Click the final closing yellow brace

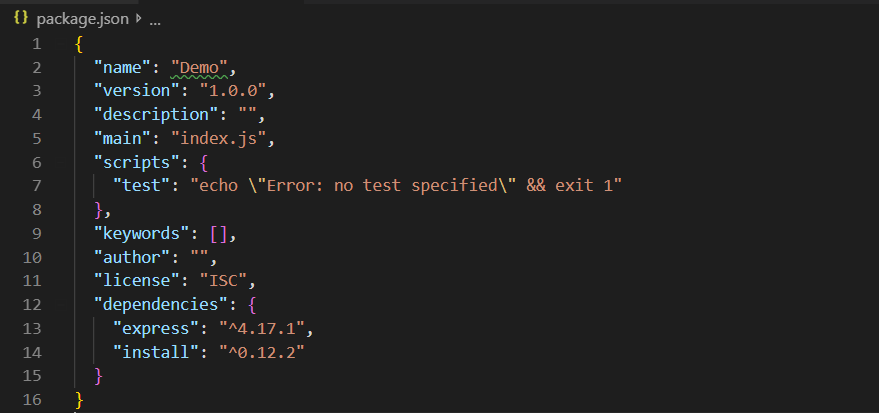[x=79, y=398]
